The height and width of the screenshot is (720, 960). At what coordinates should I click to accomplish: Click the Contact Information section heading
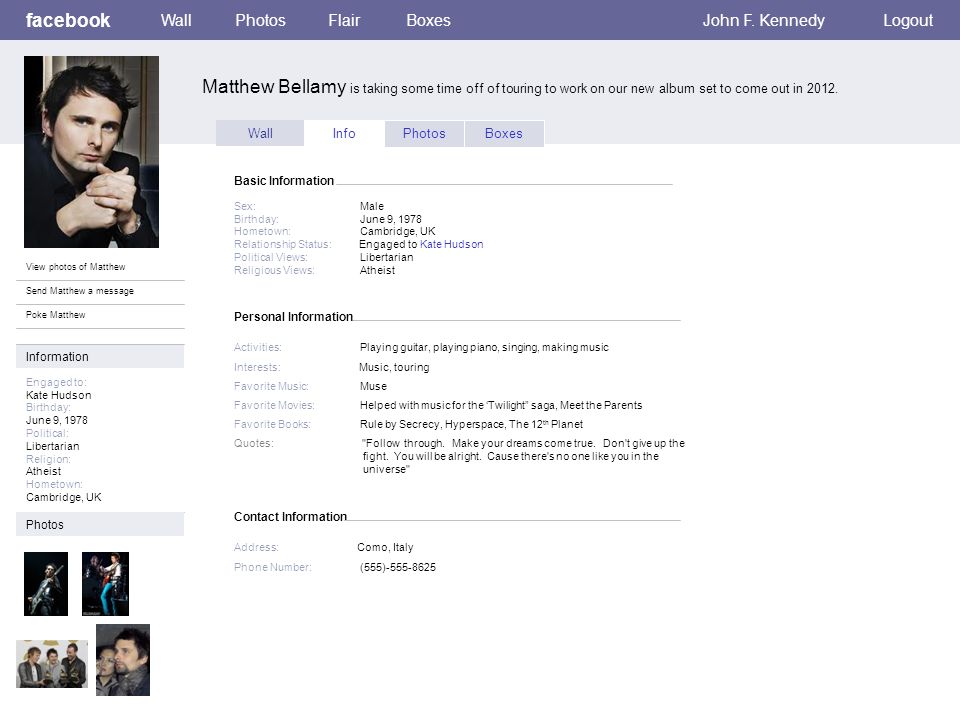pyautogui.click(x=290, y=517)
